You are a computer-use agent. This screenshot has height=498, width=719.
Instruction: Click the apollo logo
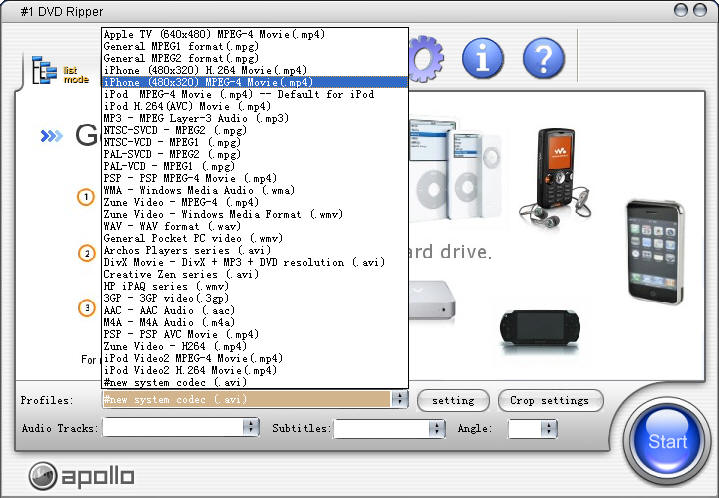82,476
